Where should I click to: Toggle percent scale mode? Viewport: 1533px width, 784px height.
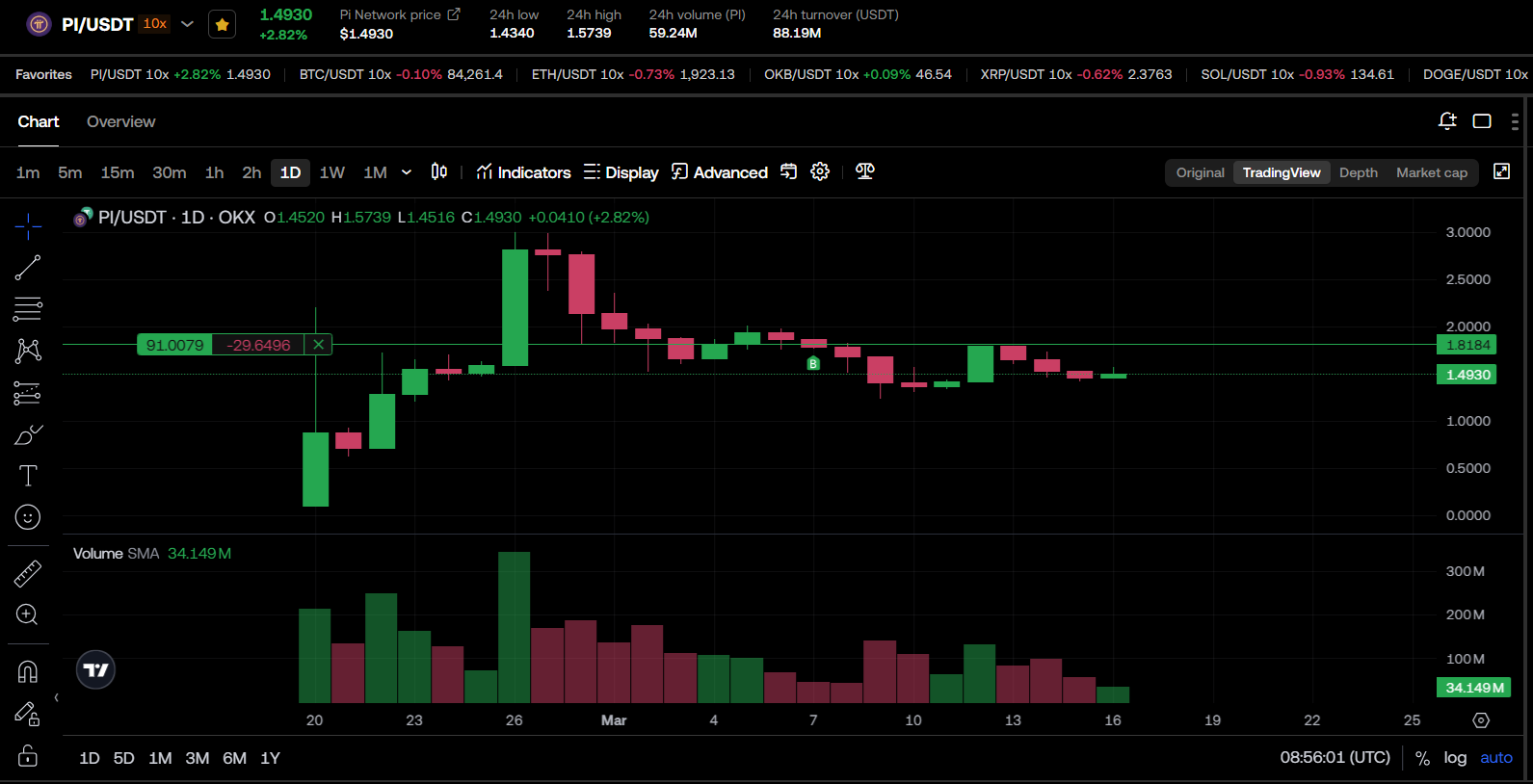(x=1422, y=758)
